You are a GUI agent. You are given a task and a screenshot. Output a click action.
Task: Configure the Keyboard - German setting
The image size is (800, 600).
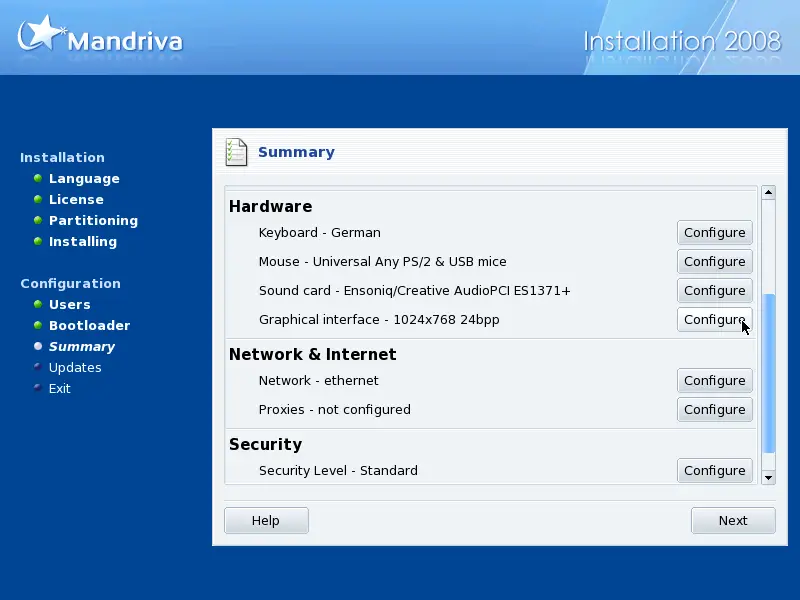(714, 233)
